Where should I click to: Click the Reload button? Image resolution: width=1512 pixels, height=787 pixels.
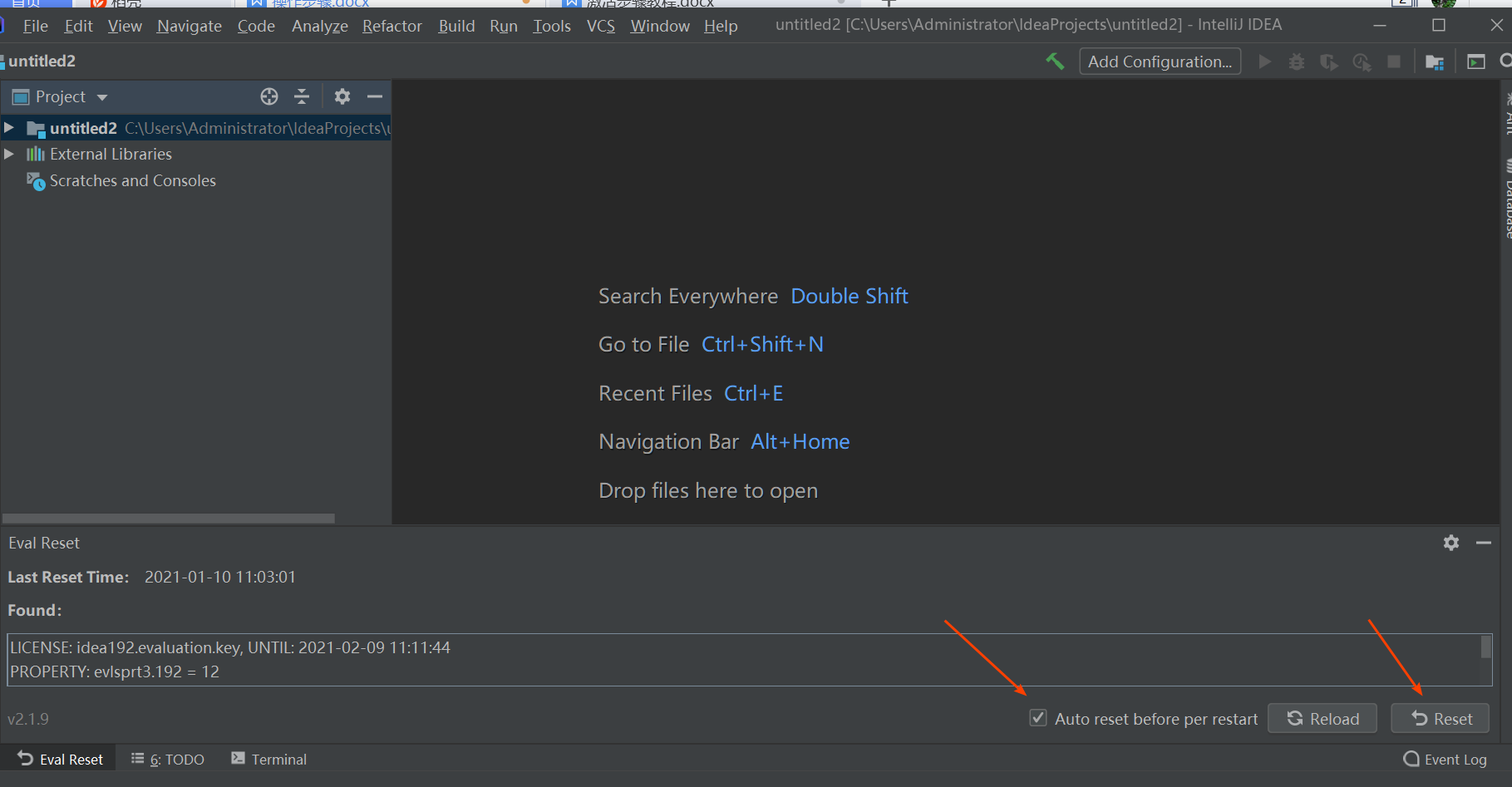[x=1322, y=718]
